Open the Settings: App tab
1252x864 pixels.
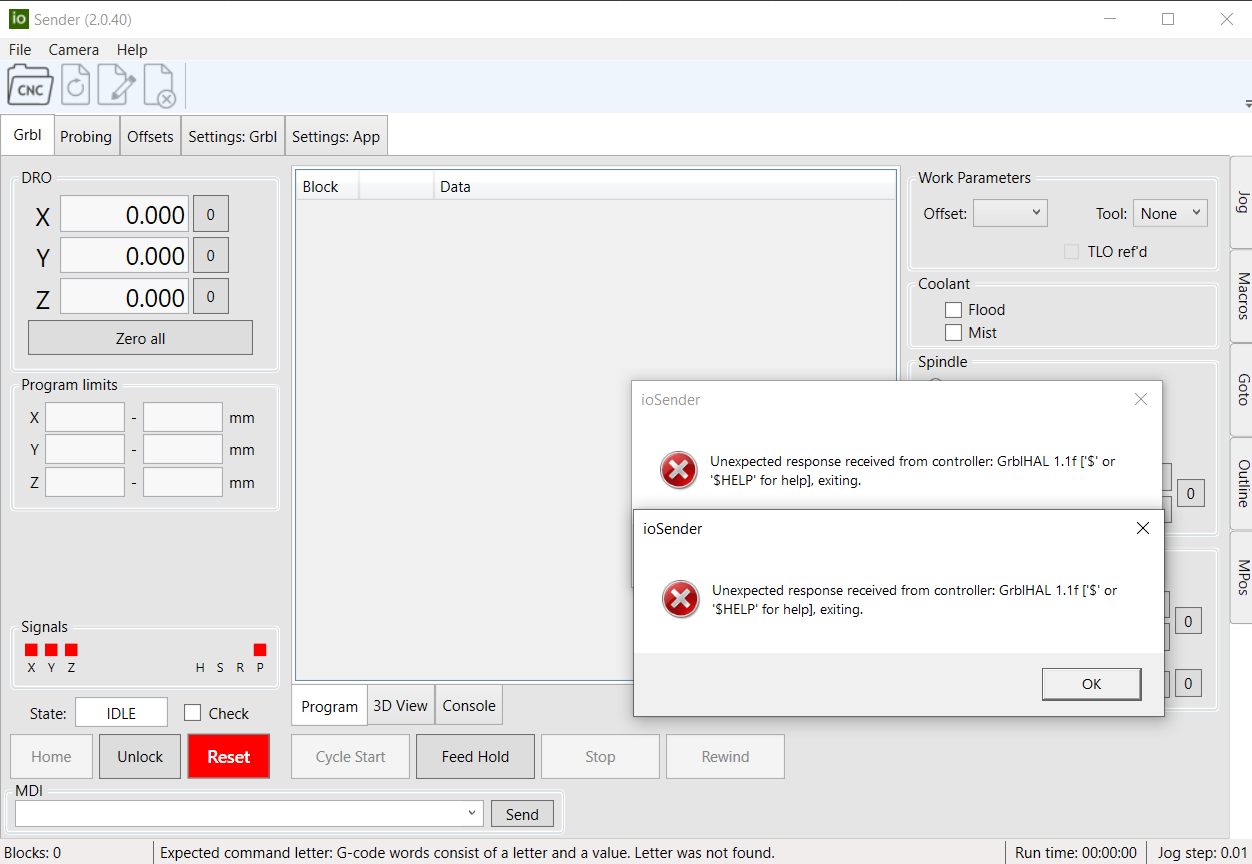click(336, 136)
